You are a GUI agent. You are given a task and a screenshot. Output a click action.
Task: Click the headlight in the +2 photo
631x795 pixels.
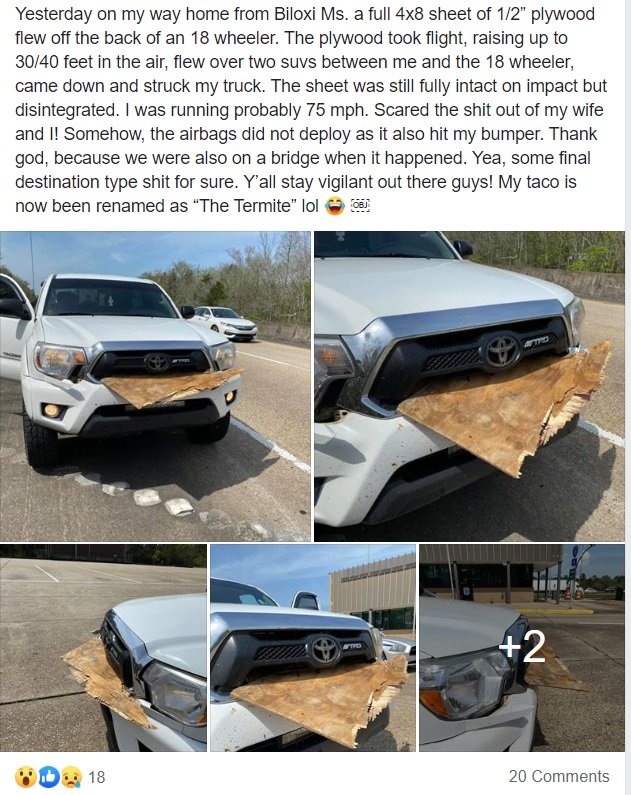pyautogui.click(x=465, y=683)
